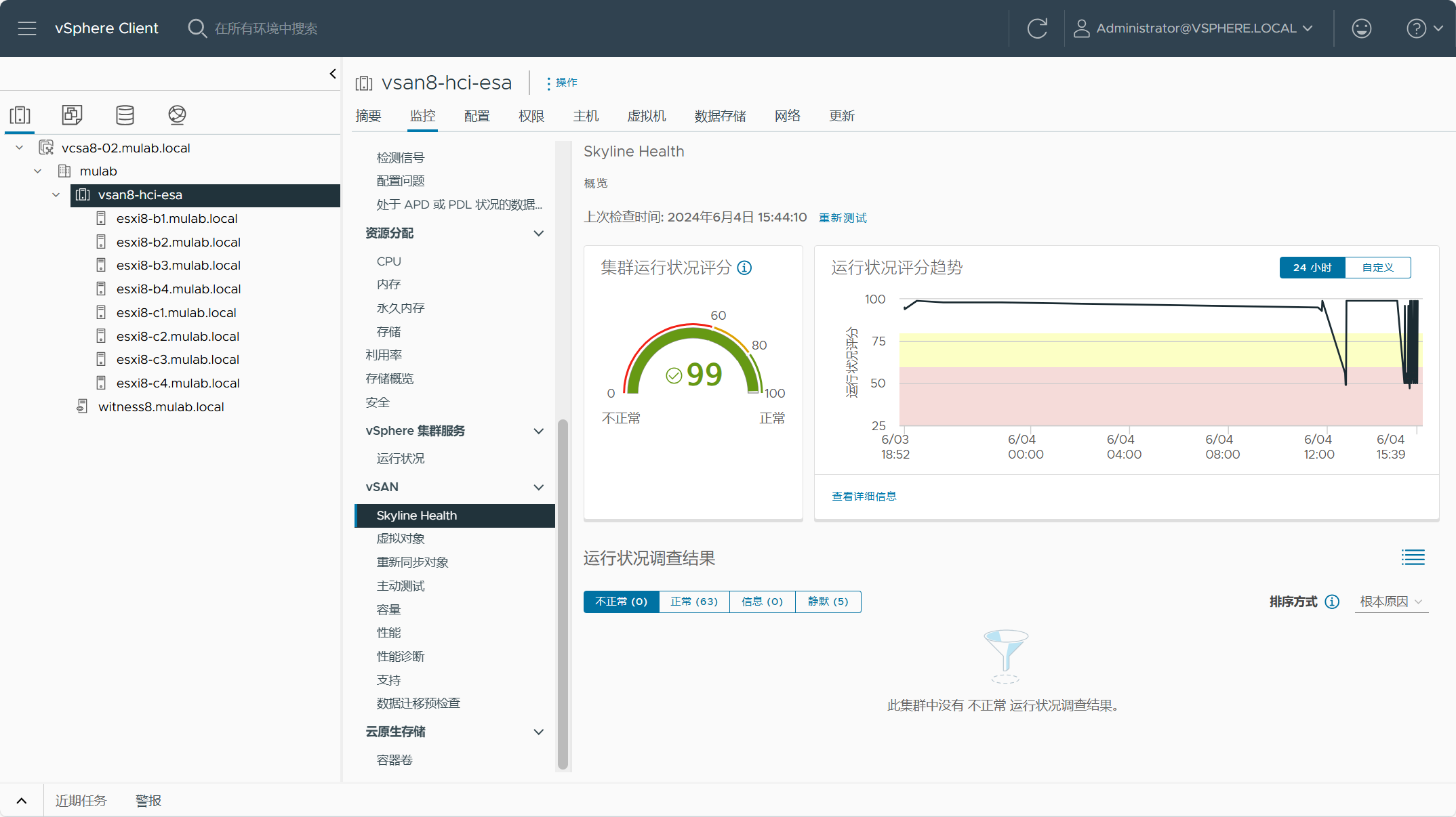Toggle the list view icon for 运行状况调查结果
Image resolution: width=1456 pixels, height=817 pixels.
1413,558
